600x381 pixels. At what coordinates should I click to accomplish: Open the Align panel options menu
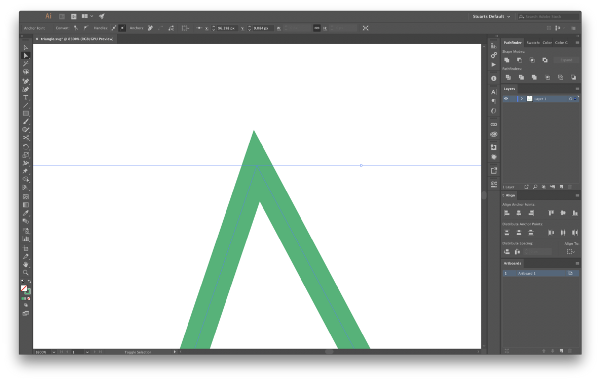click(x=577, y=195)
